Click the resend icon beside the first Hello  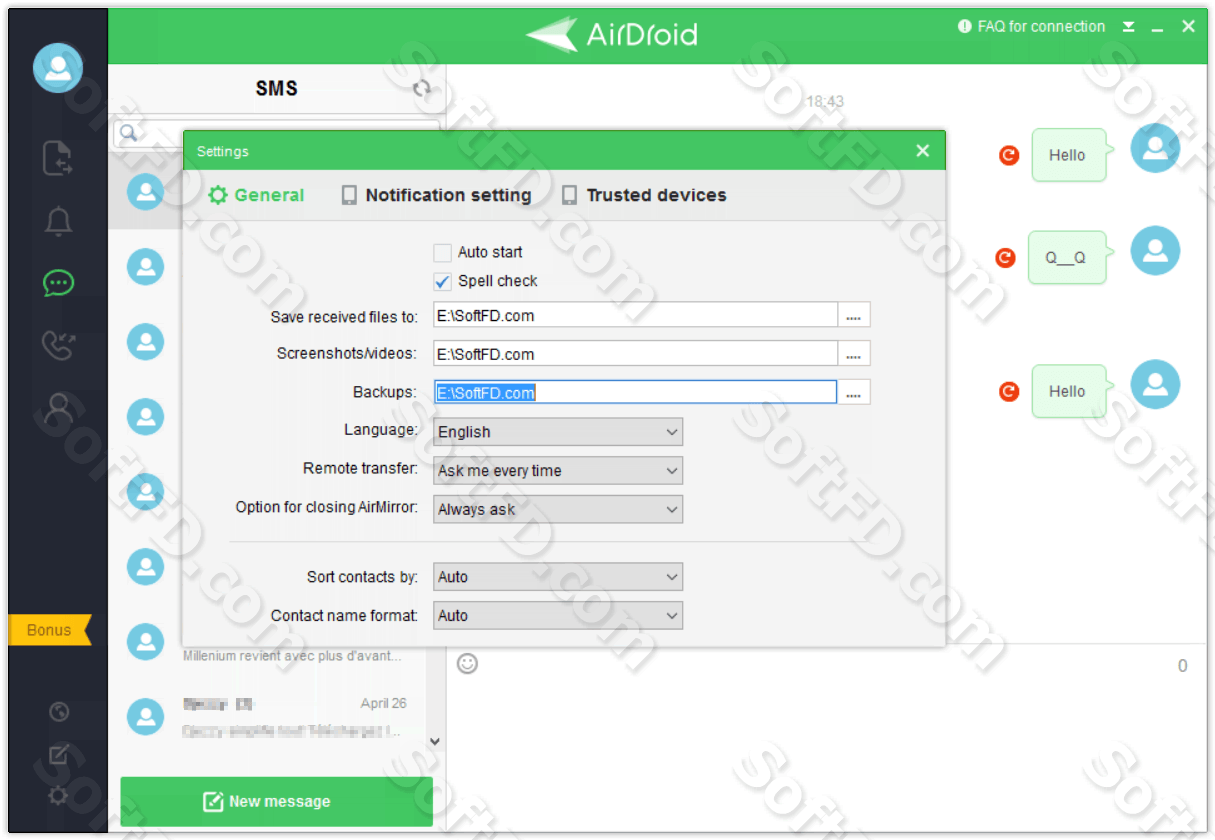(x=1009, y=155)
